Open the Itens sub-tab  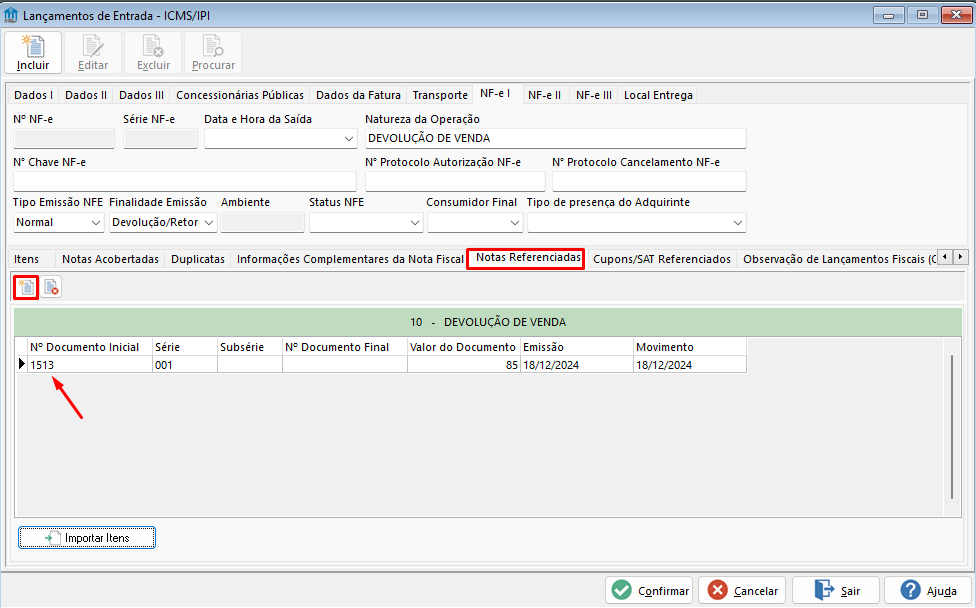click(27, 259)
